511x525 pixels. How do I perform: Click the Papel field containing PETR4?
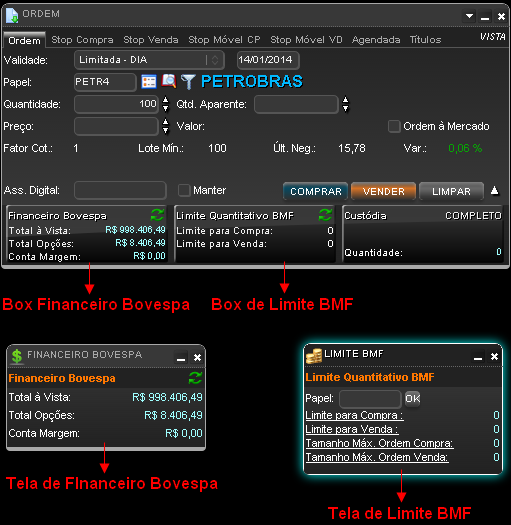(x=105, y=82)
